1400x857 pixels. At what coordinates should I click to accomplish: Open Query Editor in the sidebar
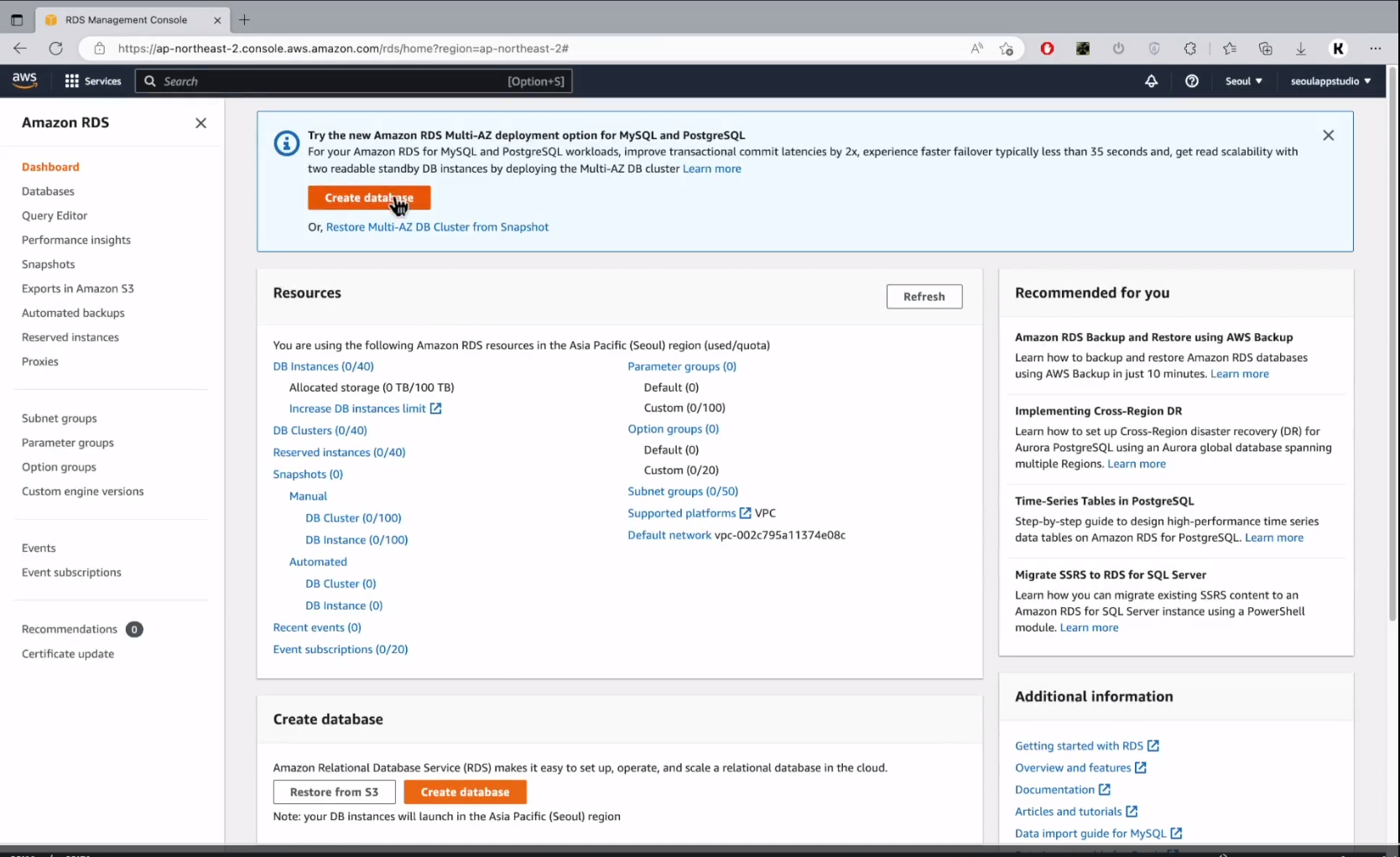[x=55, y=216]
